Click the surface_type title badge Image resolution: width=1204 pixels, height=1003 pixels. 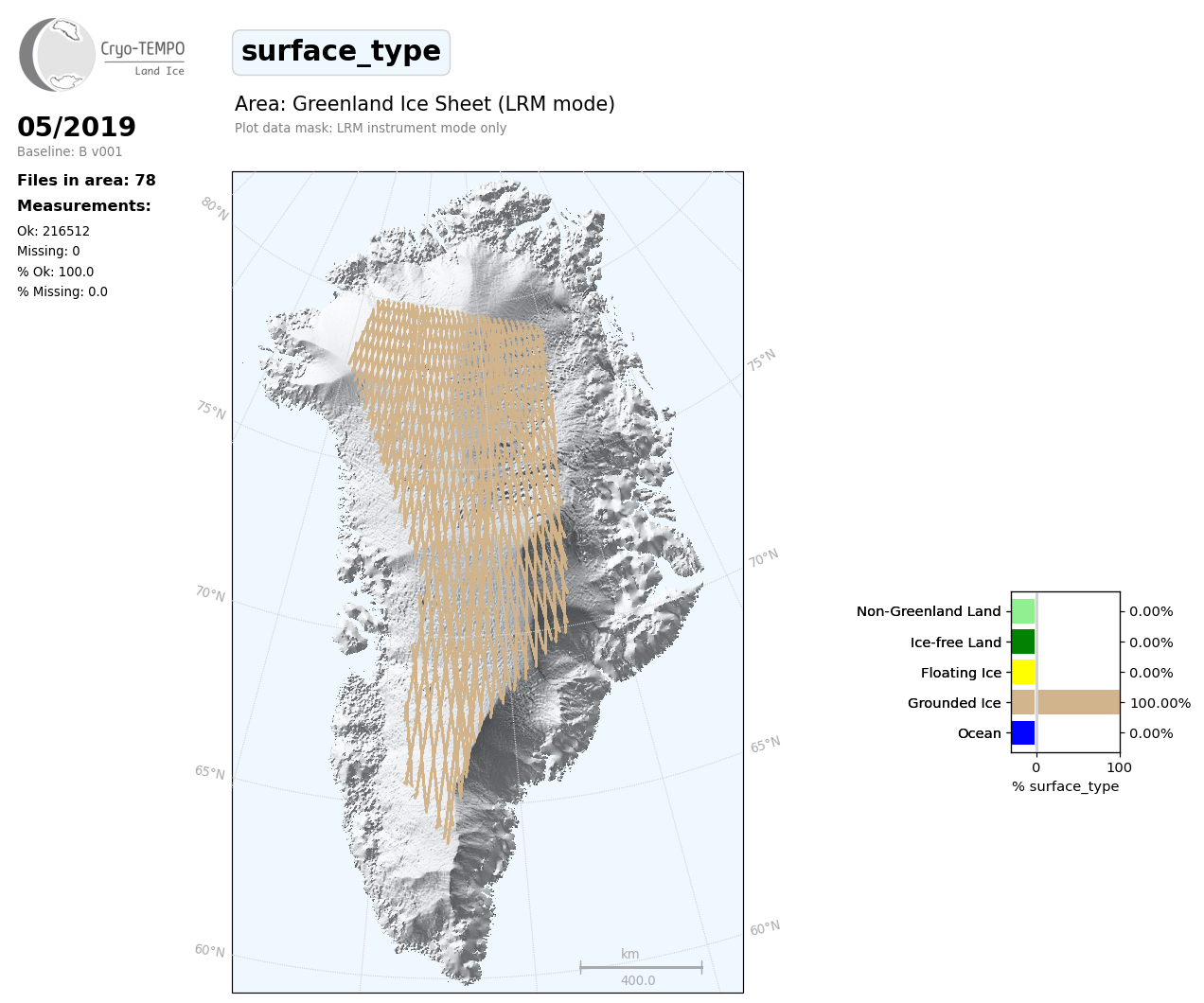pyautogui.click(x=341, y=52)
